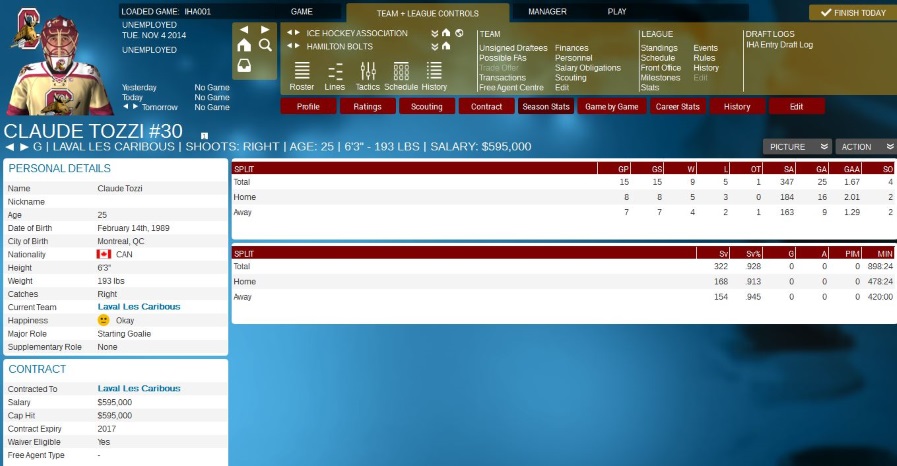Click the magnifying glass search icon
The image size is (897, 466).
point(265,45)
